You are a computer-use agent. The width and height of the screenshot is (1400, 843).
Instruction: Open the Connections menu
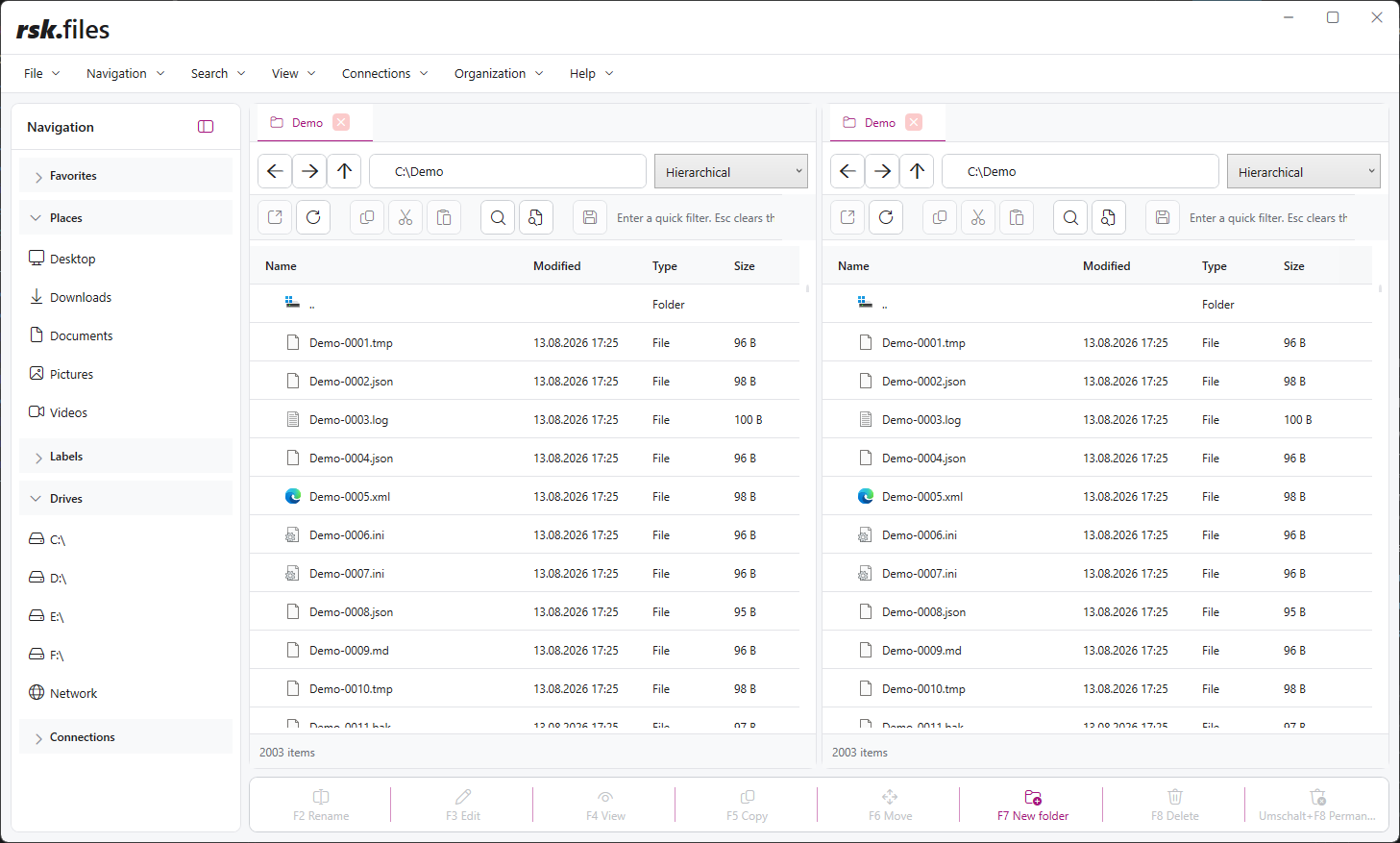coord(385,73)
